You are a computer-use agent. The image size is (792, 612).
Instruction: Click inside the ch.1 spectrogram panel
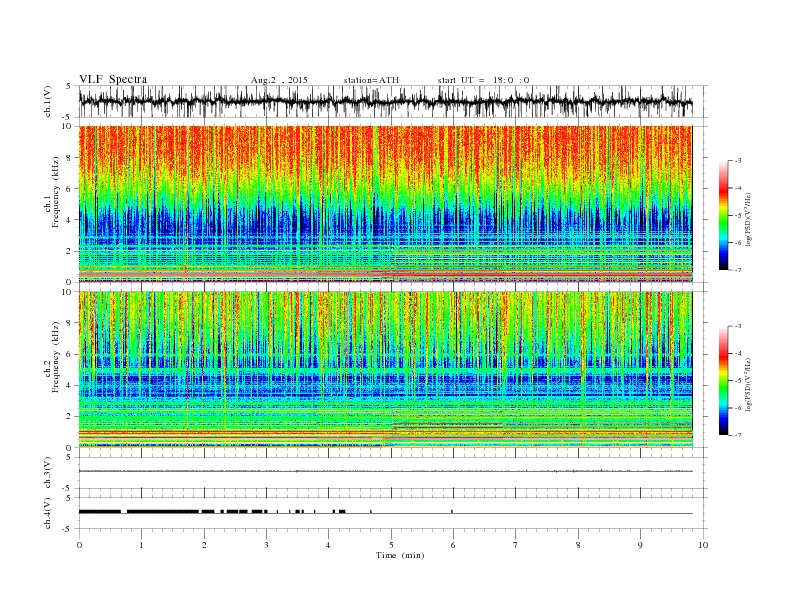(x=385, y=204)
